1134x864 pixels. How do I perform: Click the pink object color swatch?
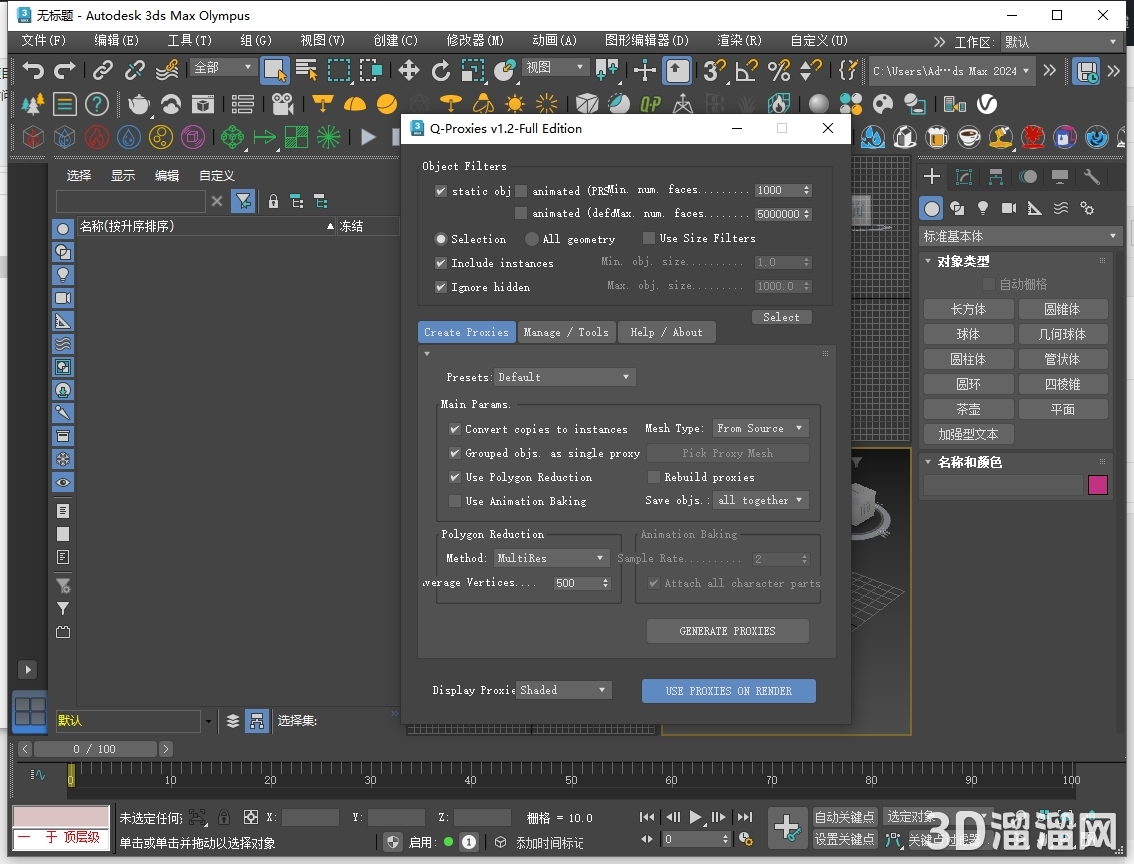pos(1098,485)
